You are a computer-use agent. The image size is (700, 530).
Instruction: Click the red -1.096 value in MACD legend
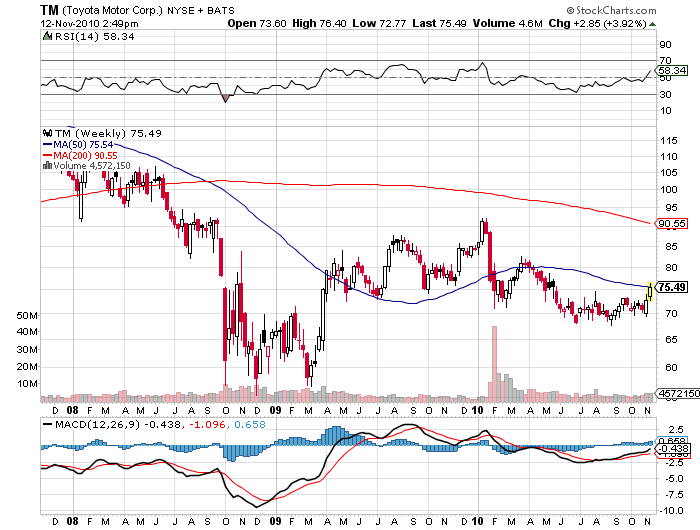[207, 424]
